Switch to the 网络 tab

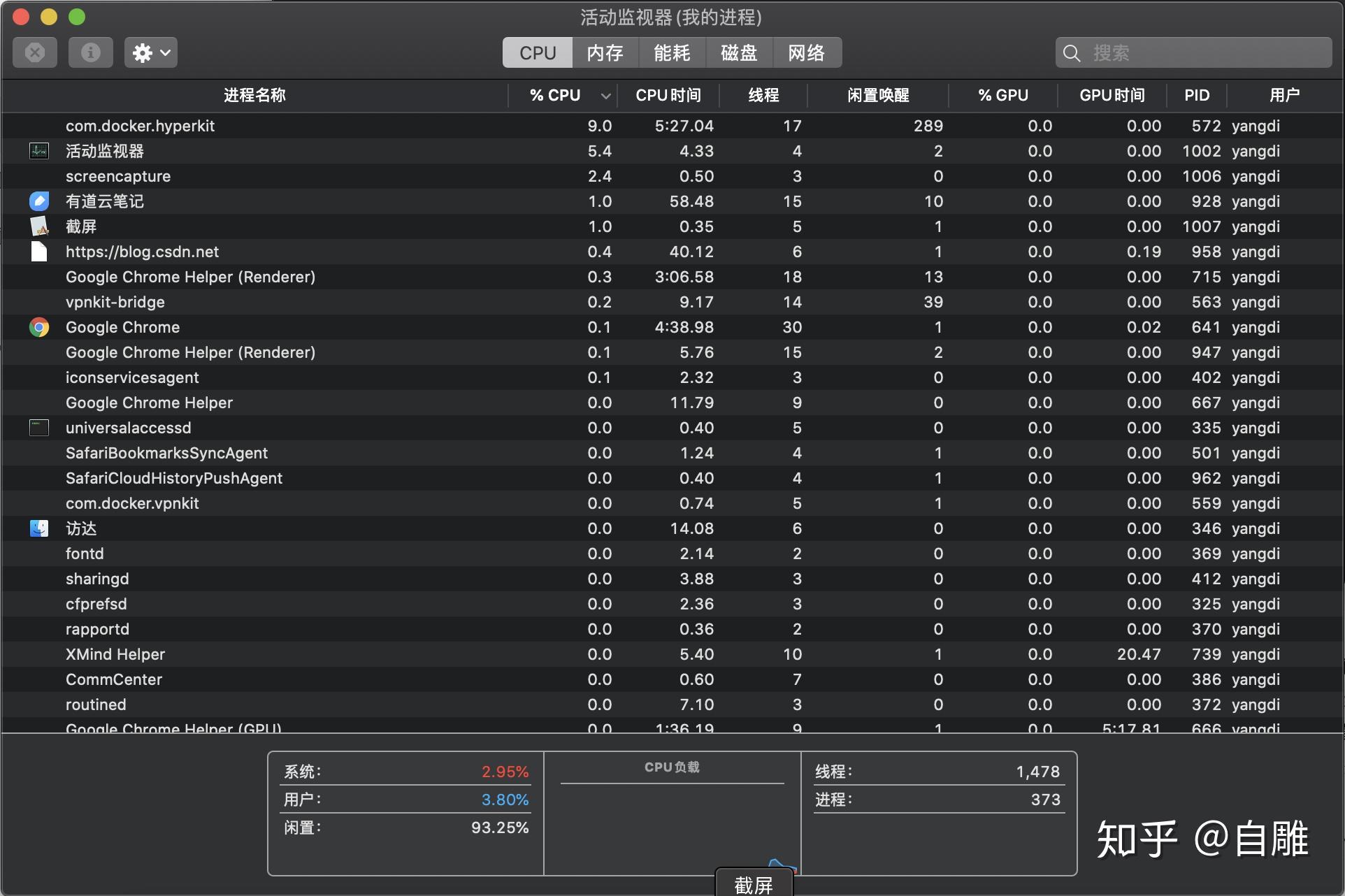coord(807,53)
